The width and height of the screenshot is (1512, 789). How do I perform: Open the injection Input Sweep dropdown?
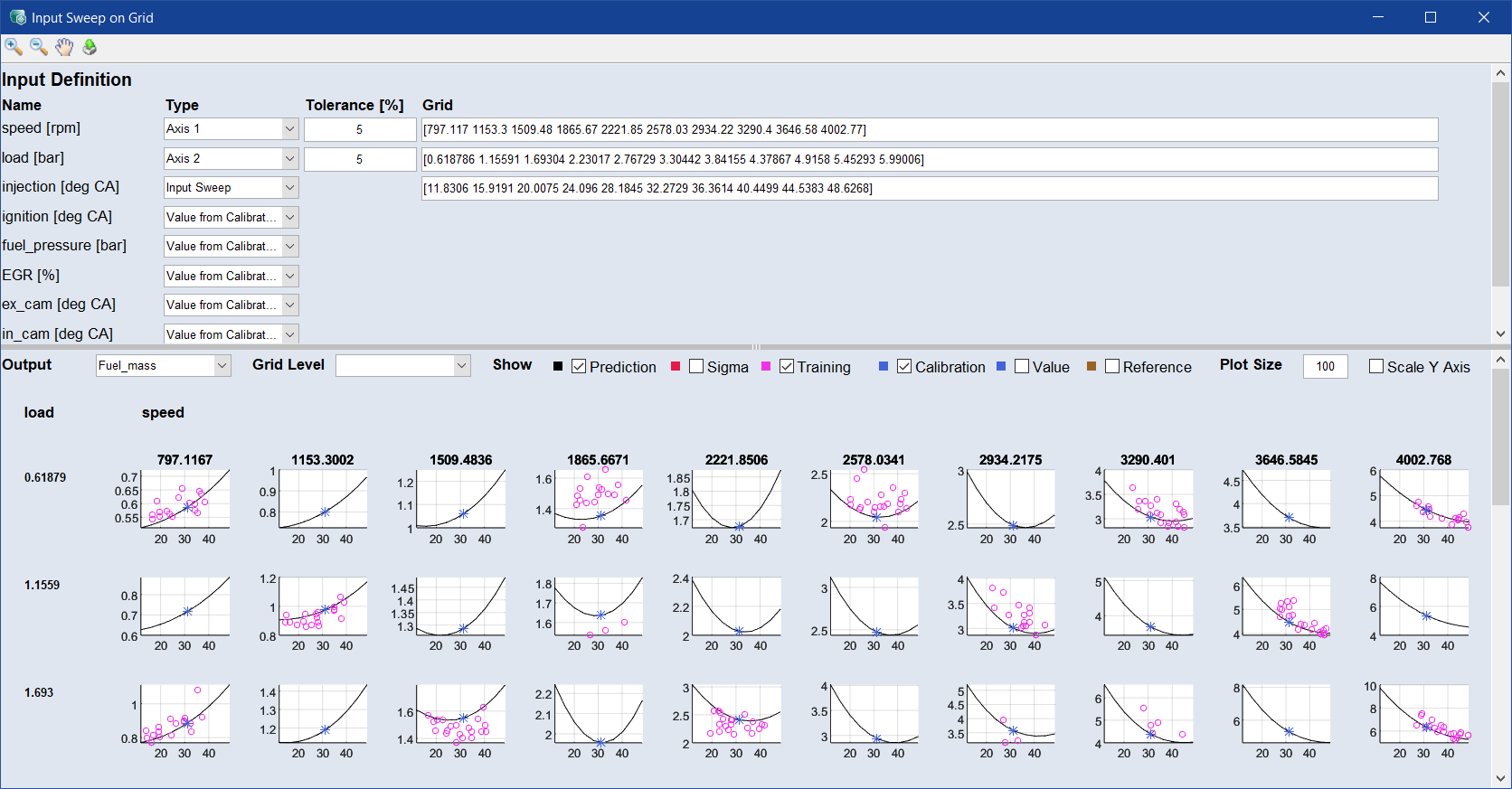click(231, 188)
